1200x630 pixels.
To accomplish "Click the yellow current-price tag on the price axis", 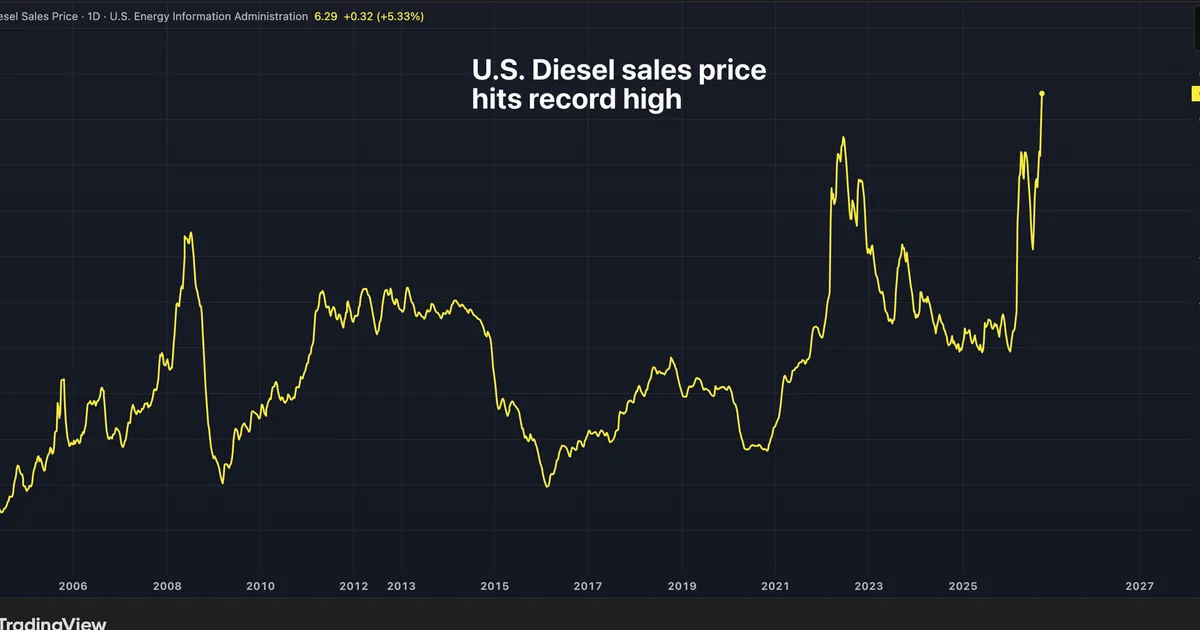I will (1195, 93).
